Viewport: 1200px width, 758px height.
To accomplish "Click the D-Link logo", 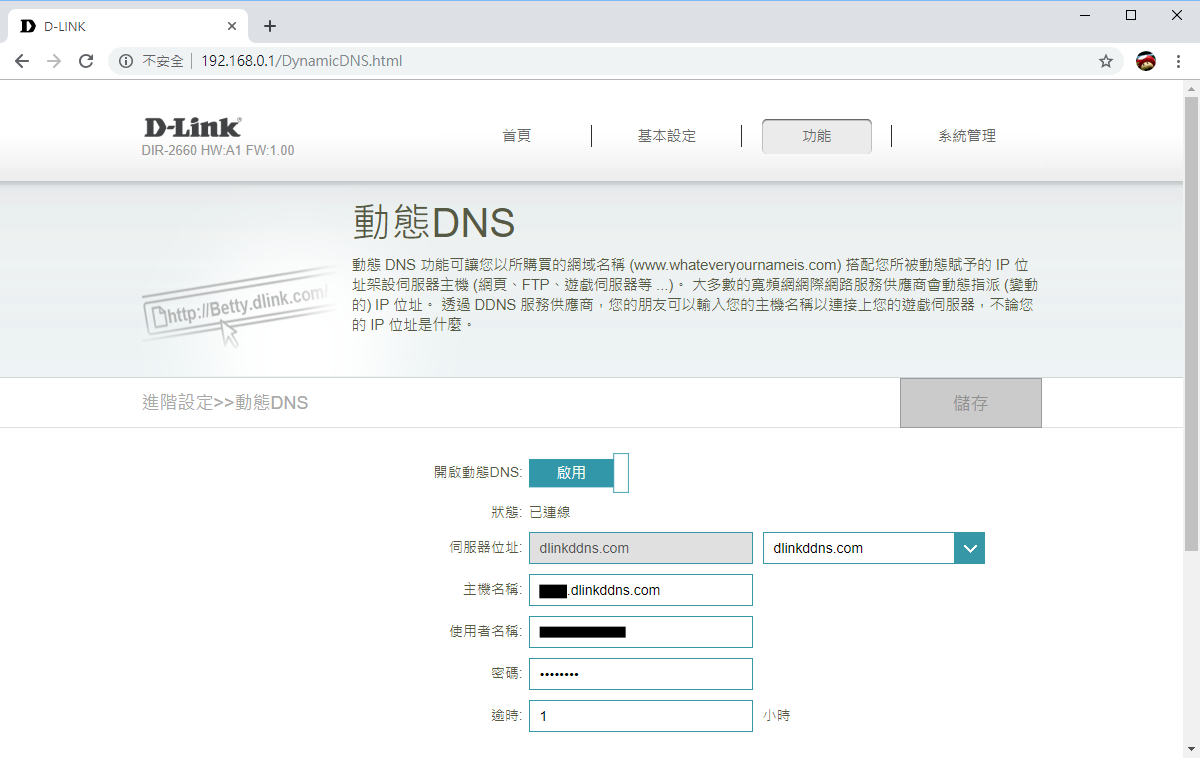I will point(192,127).
